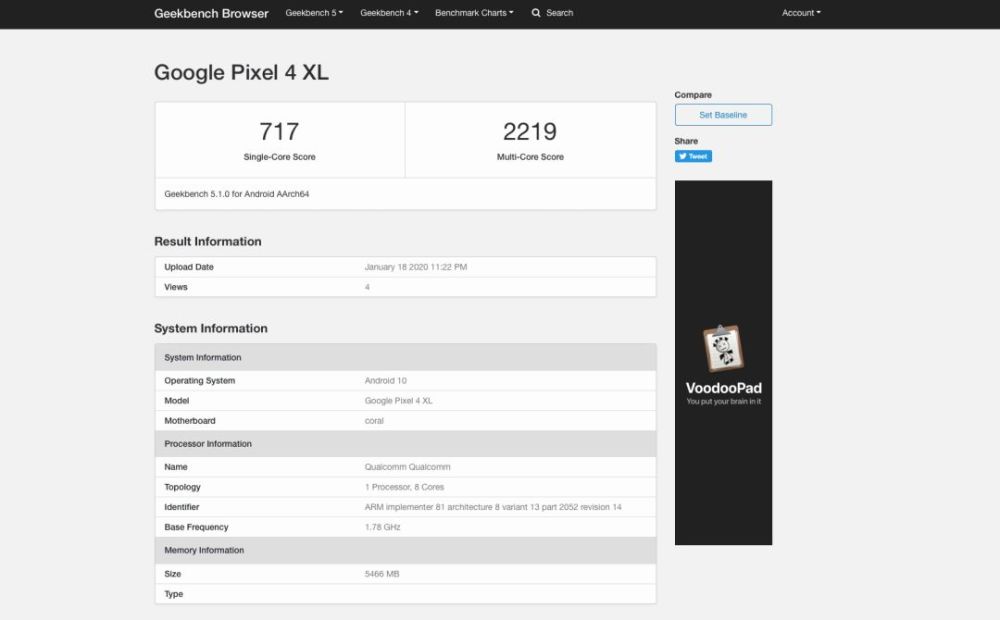The height and width of the screenshot is (620, 1000).
Task: Expand the Account menu
Action: [x=801, y=13]
